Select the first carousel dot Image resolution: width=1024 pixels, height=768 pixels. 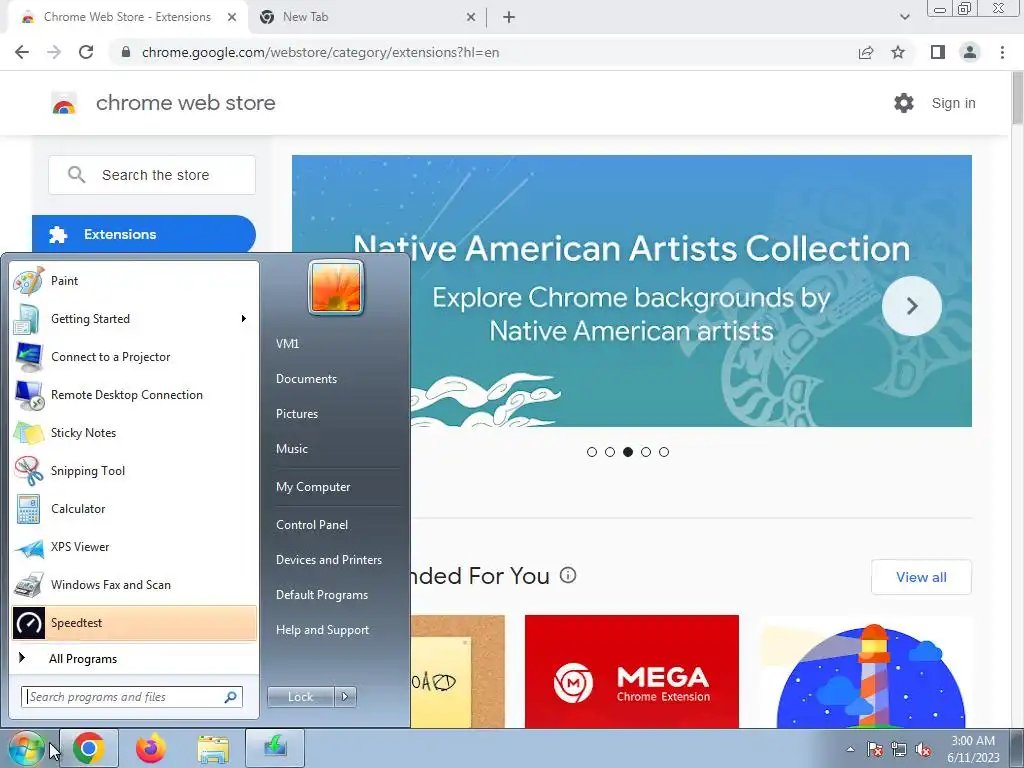(592, 452)
